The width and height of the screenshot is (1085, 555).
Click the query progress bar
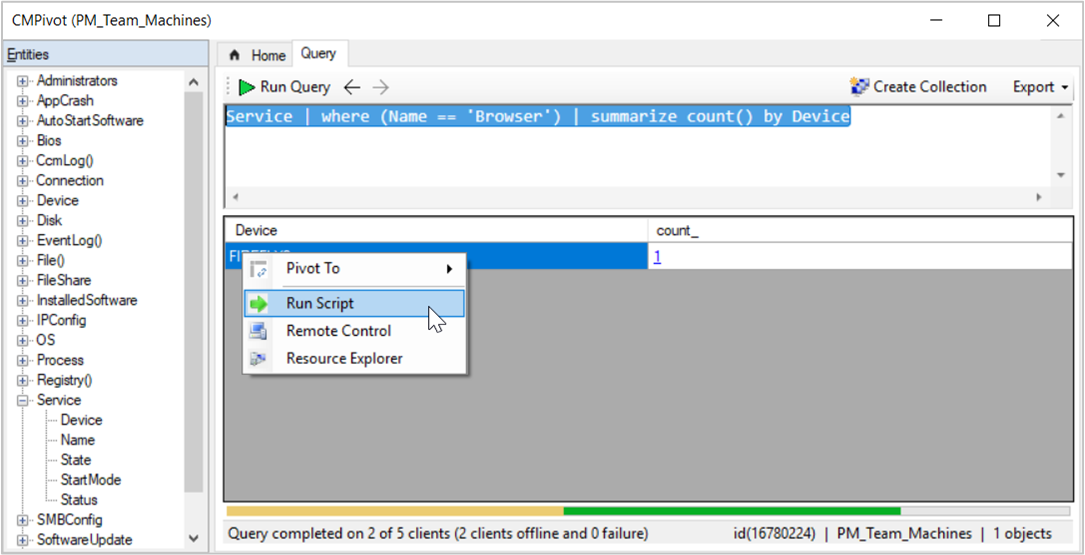[648, 511]
